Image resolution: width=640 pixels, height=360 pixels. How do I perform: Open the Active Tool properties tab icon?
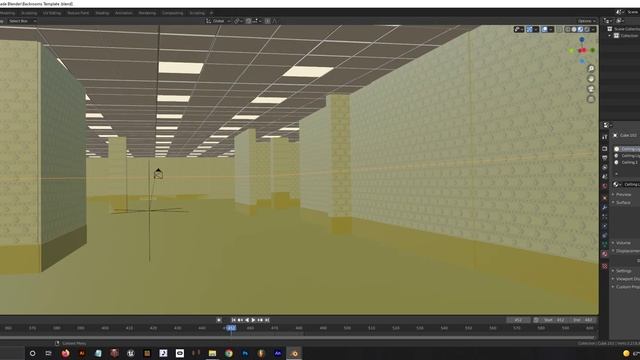604,137
